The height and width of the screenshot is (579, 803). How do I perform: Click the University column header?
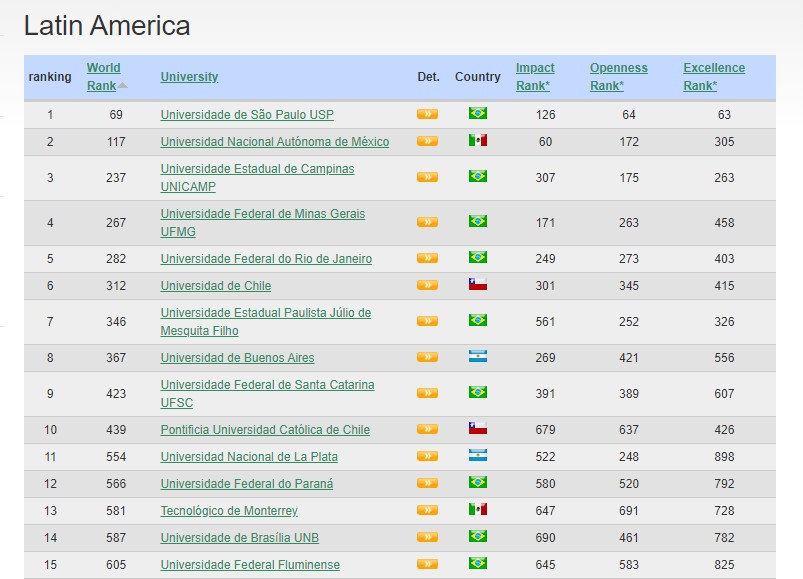click(189, 77)
